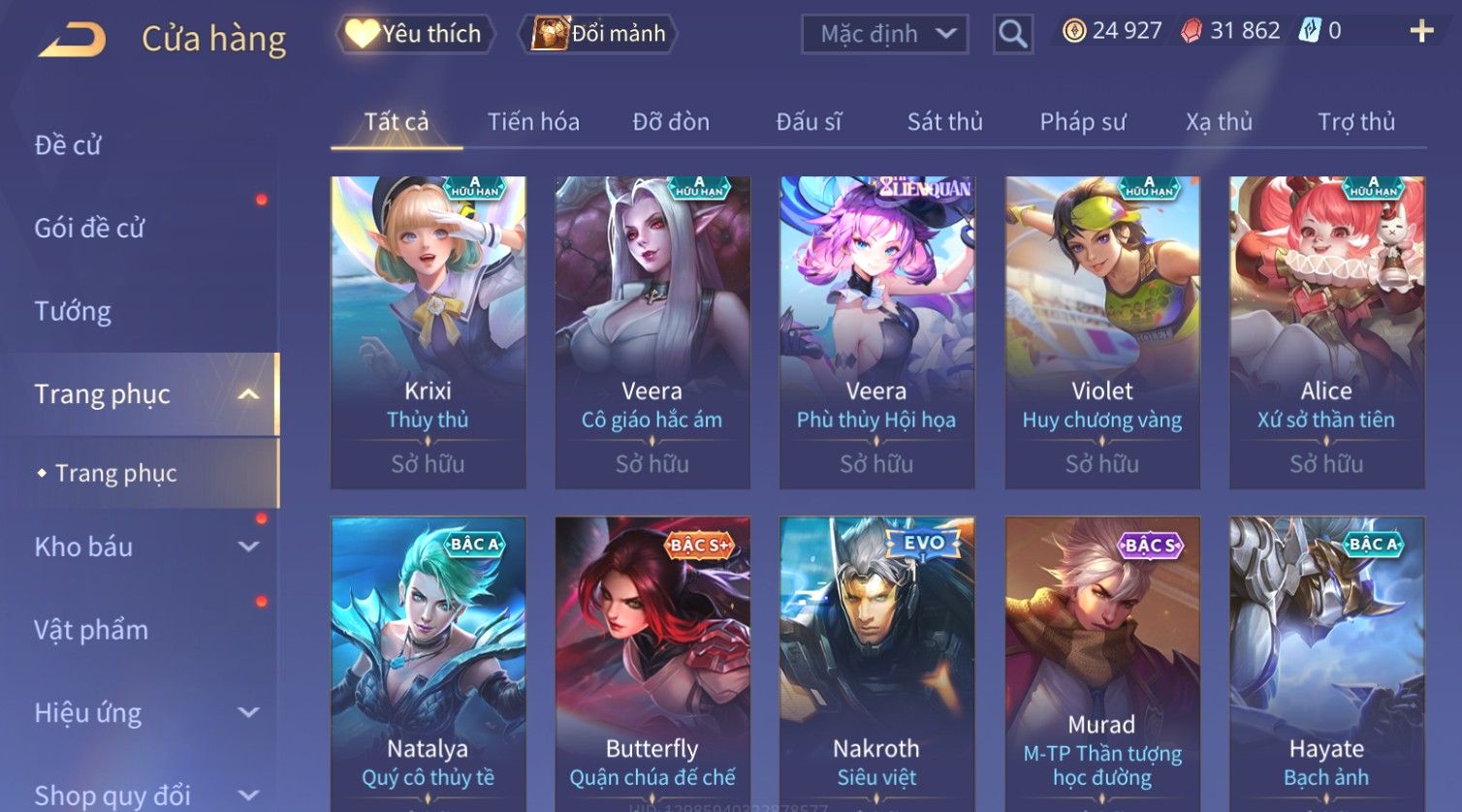Go to Tướng in sidebar
Screen dimensions: 1462x812
point(73,311)
